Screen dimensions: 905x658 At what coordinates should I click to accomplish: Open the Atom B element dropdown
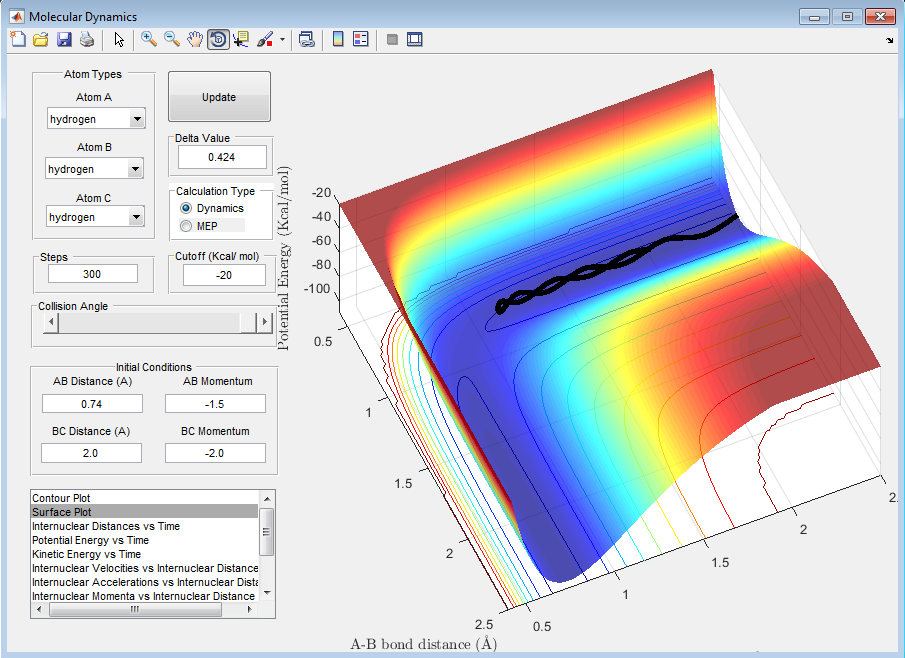tap(136, 169)
